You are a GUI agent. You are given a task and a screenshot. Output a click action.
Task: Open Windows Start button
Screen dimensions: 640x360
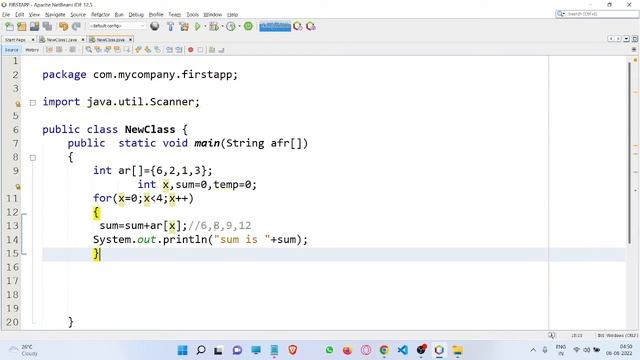(182, 350)
